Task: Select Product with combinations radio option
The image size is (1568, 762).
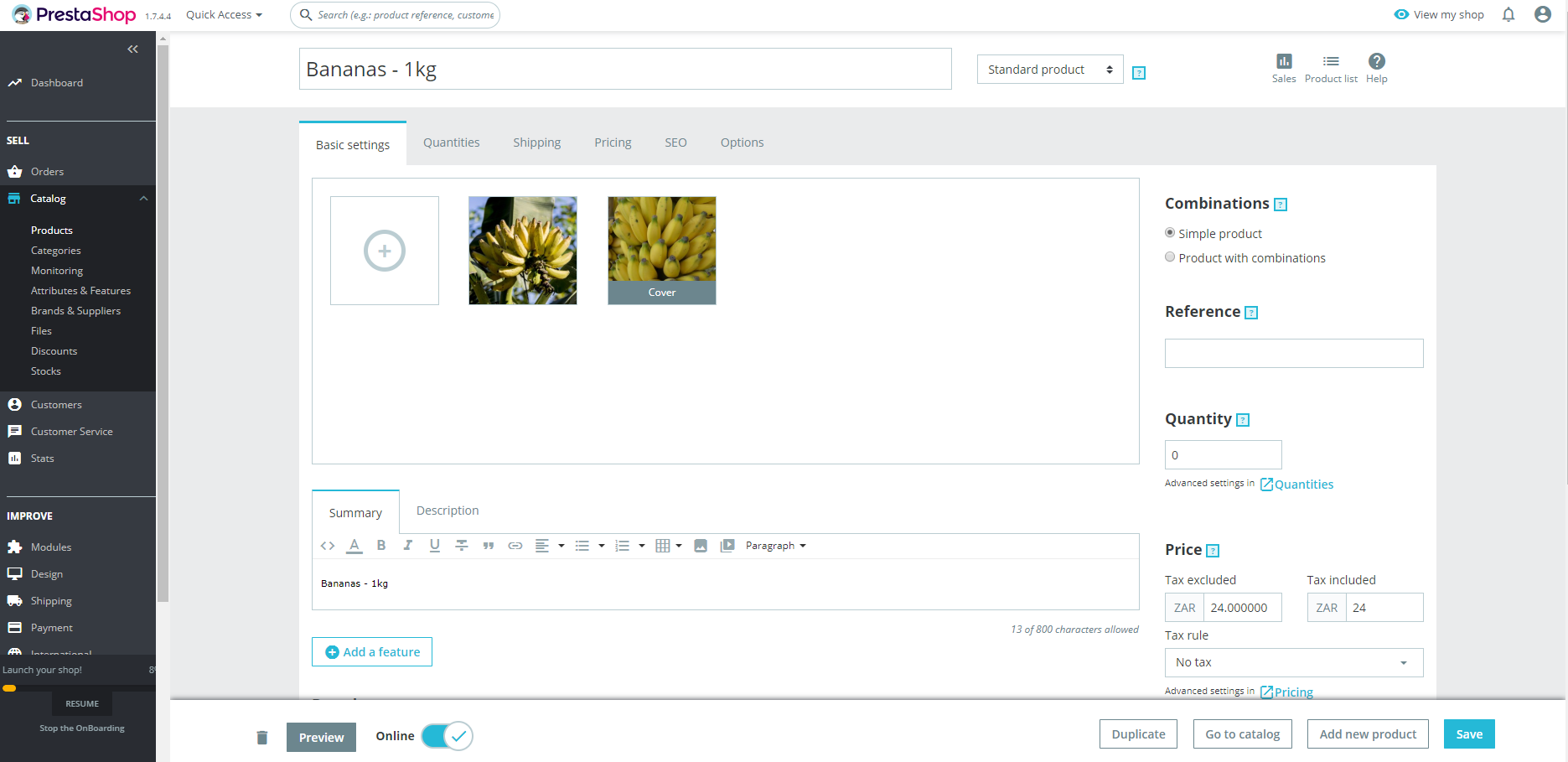Action: [x=1170, y=257]
